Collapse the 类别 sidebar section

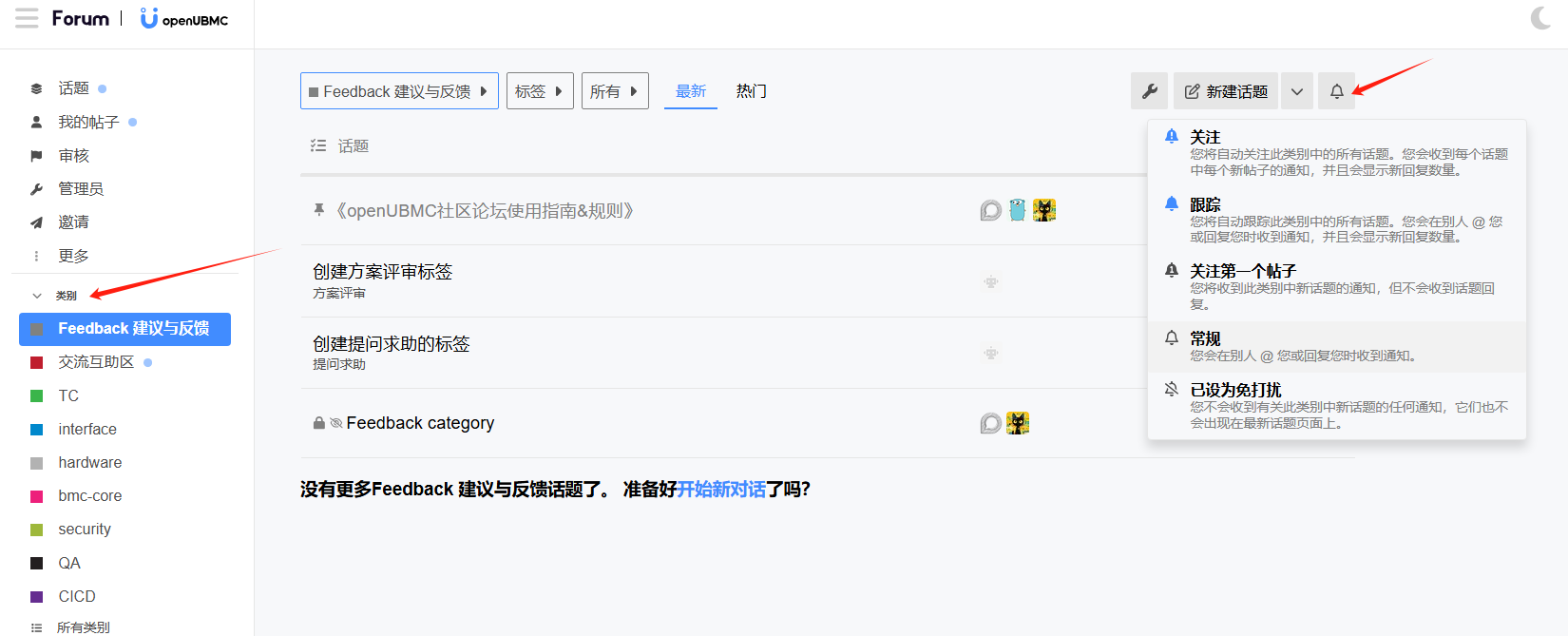(x=38, y=296)
